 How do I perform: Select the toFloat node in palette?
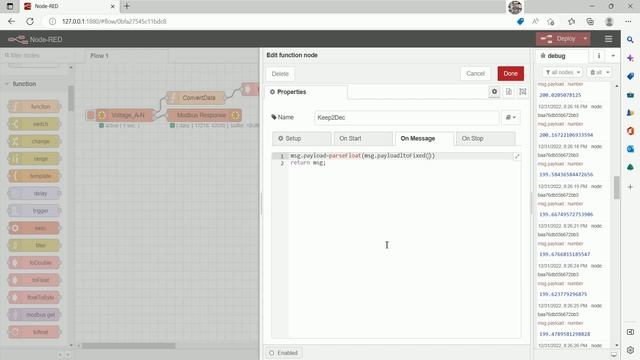[x=34, y=280]
